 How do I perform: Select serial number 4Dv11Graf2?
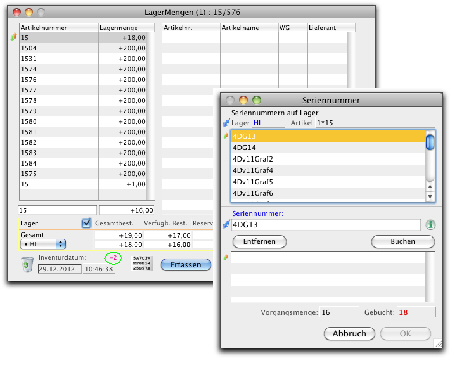(328, 159)
